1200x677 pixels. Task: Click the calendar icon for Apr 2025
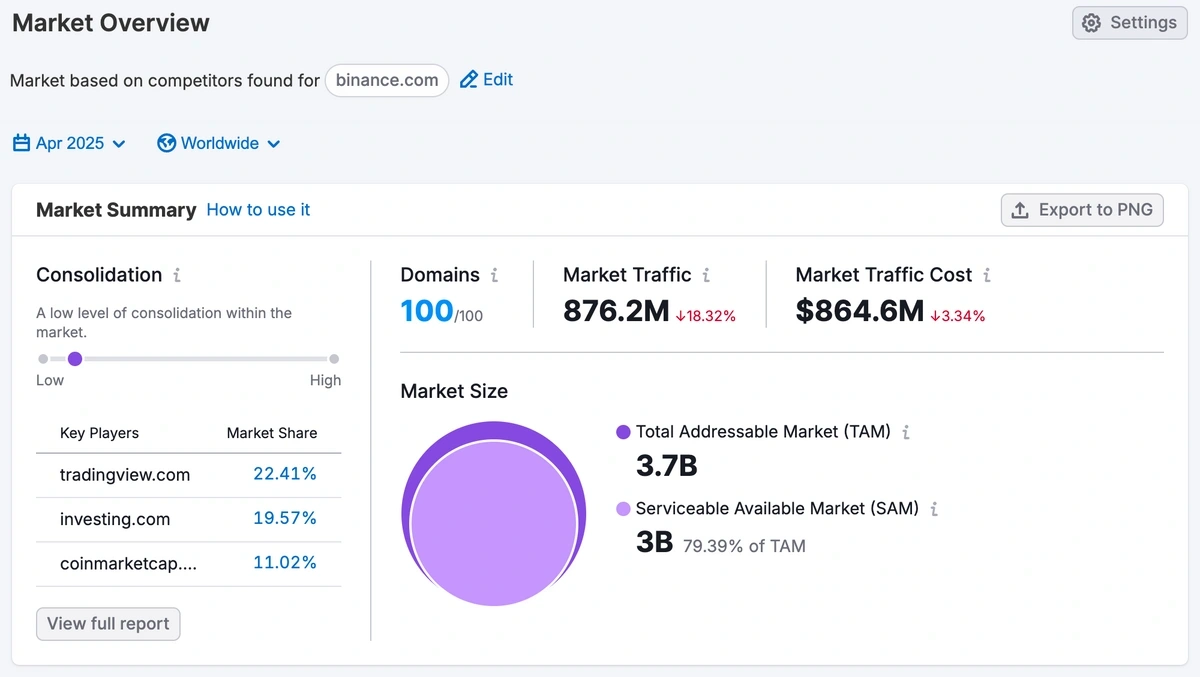point(21,143)
